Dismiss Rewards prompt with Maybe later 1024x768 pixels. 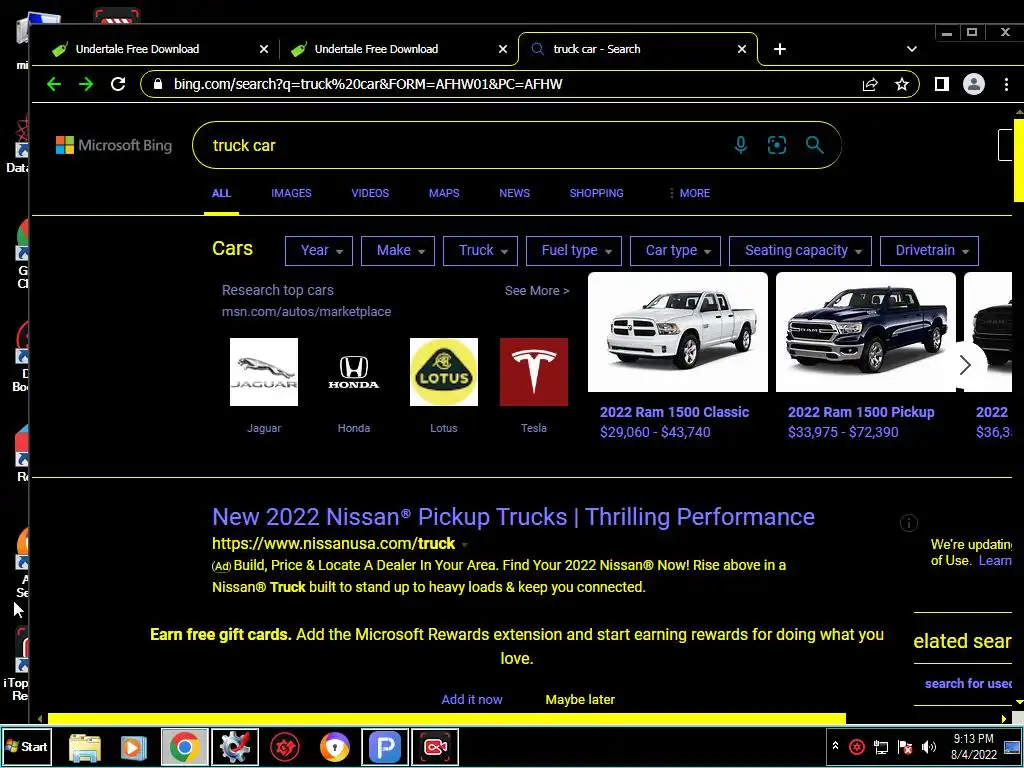(580, 699)
